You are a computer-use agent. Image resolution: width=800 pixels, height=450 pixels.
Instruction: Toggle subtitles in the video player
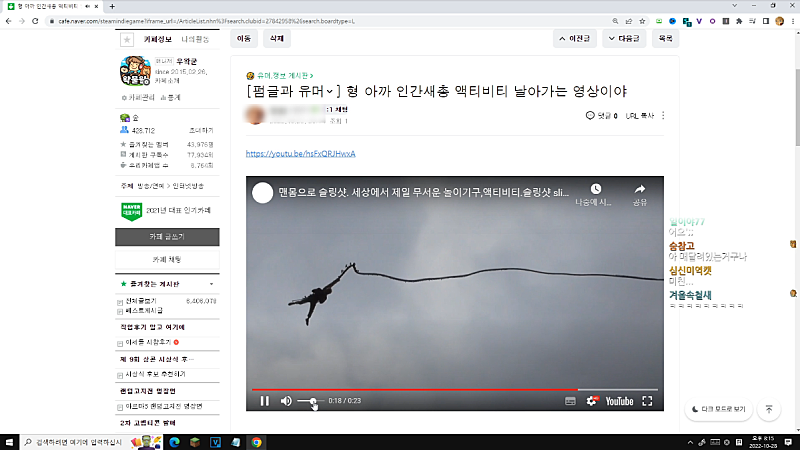(570, 402)
